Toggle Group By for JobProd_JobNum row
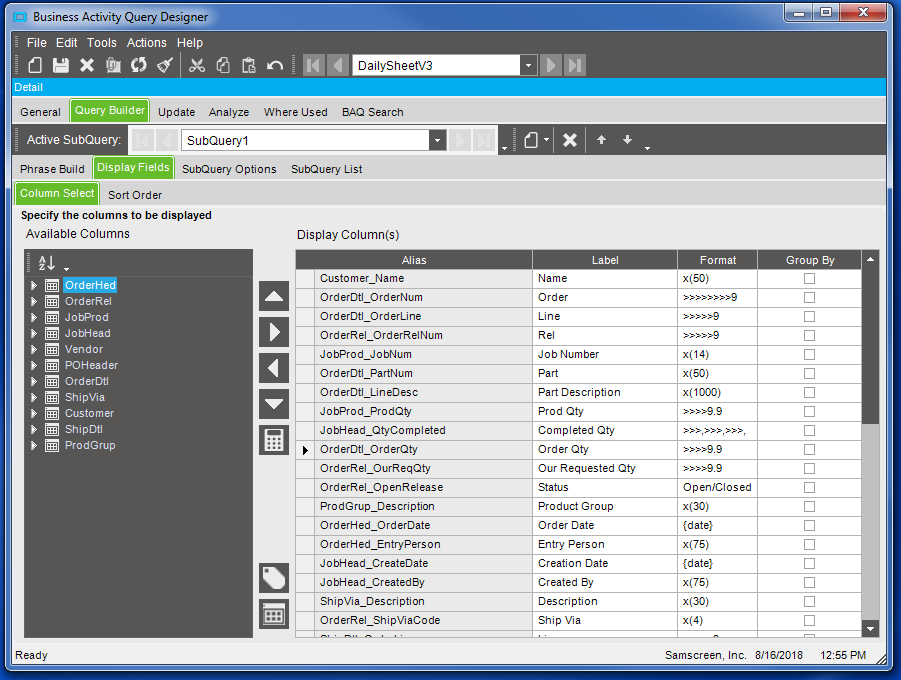 tap(809, 355)
